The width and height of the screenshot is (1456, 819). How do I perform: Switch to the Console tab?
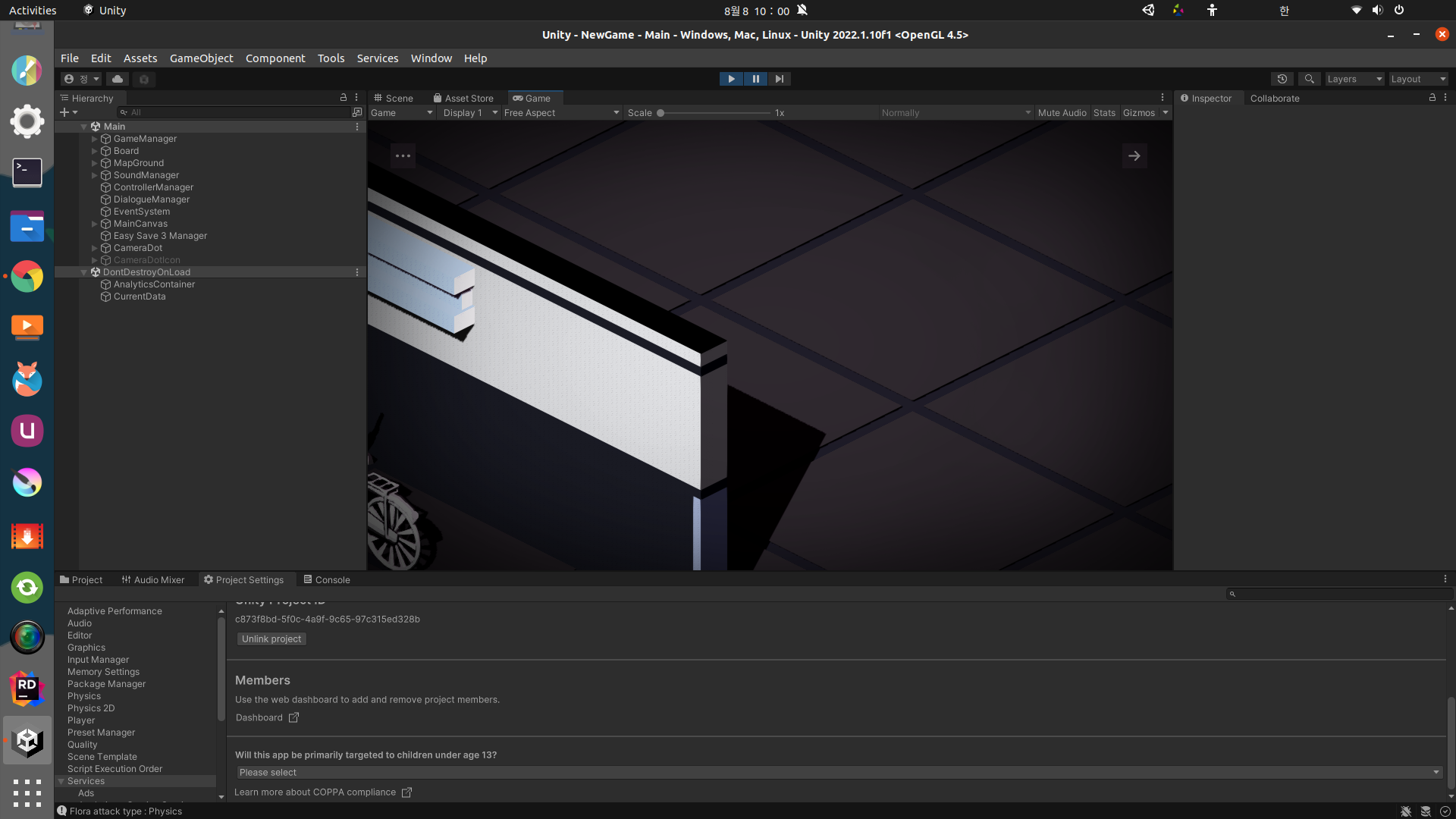(327, 580)
